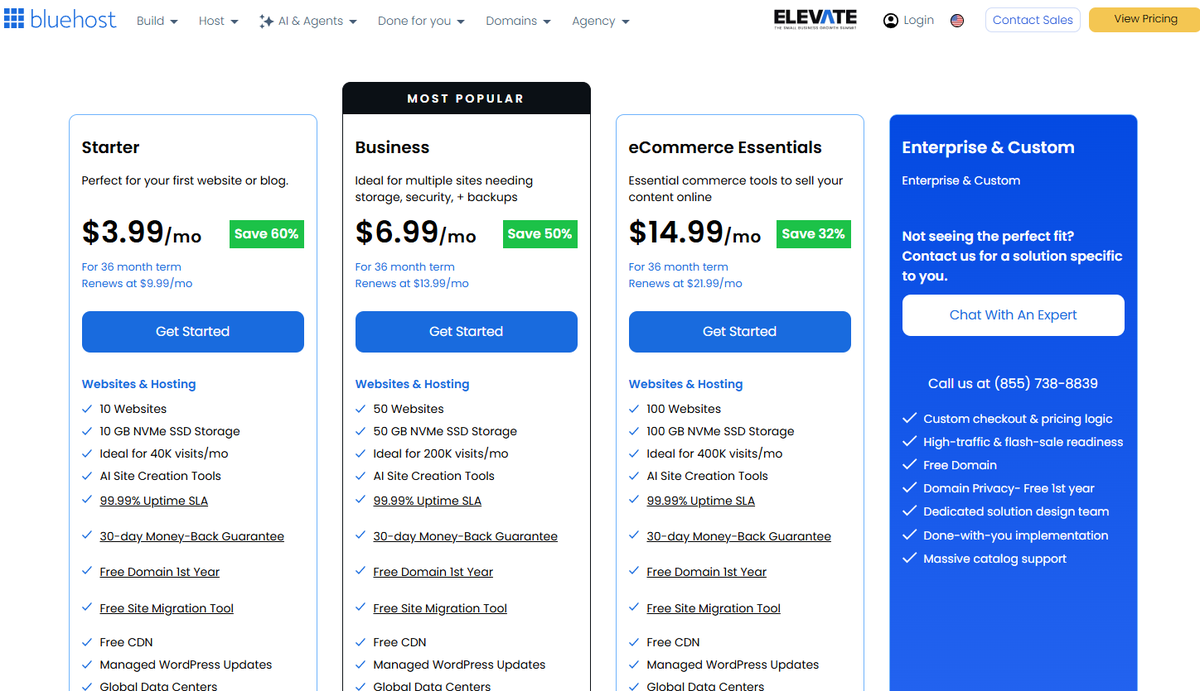Click the Starter plan title

click(110, 147)
